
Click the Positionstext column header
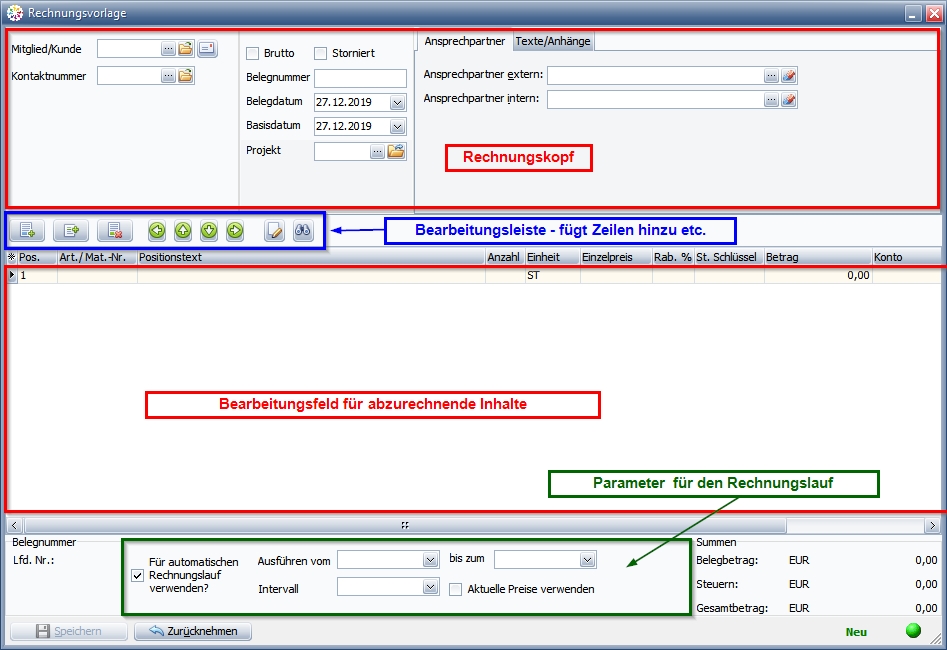[x=312, y=257]
